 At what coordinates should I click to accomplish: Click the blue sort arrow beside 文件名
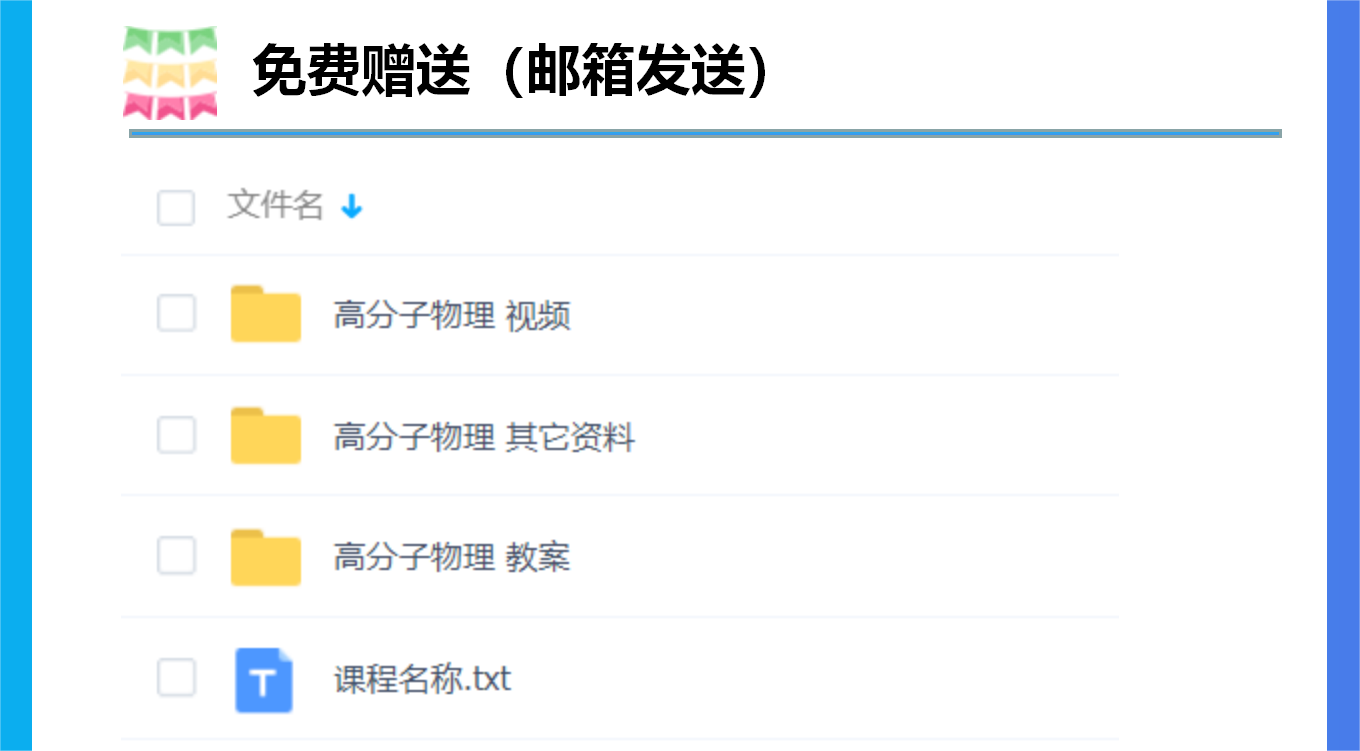pos(351,207)
